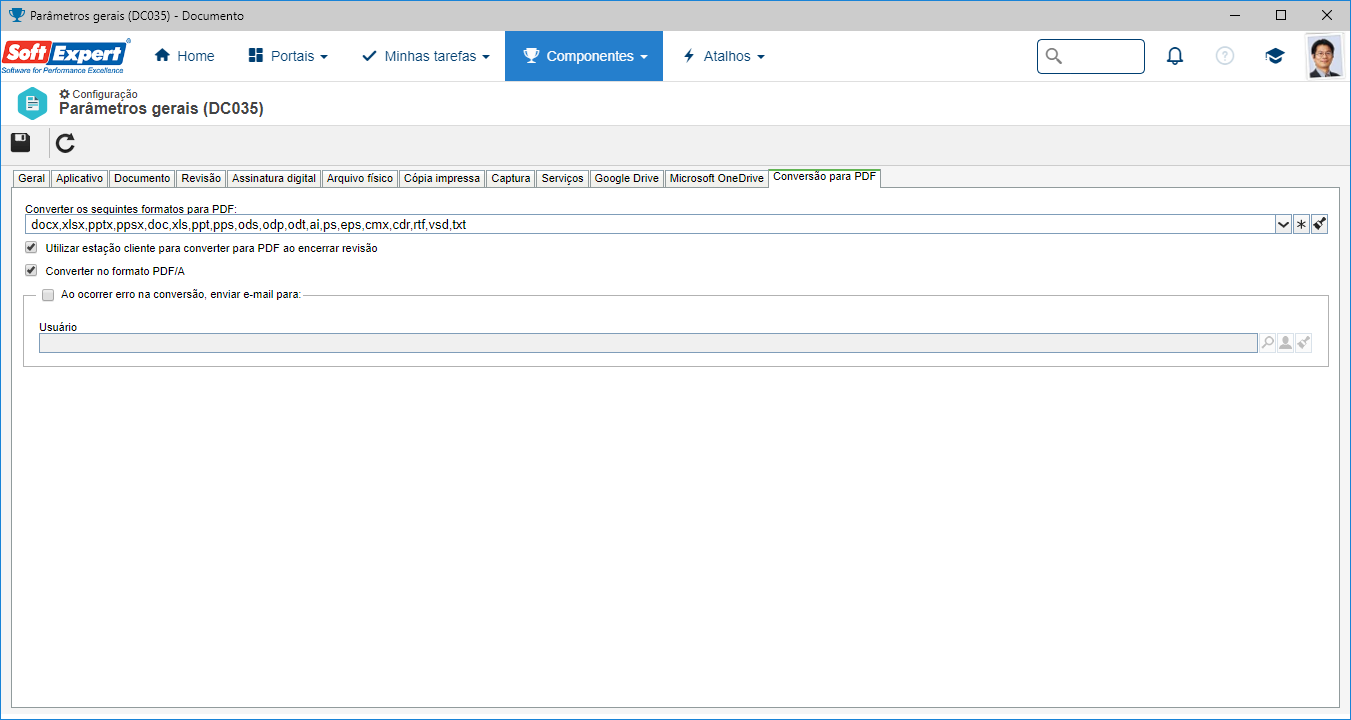1351x720 pixels.
Task: Click the asterisk select-all icon beside formats field
Action: click(x=1301, y=224)
